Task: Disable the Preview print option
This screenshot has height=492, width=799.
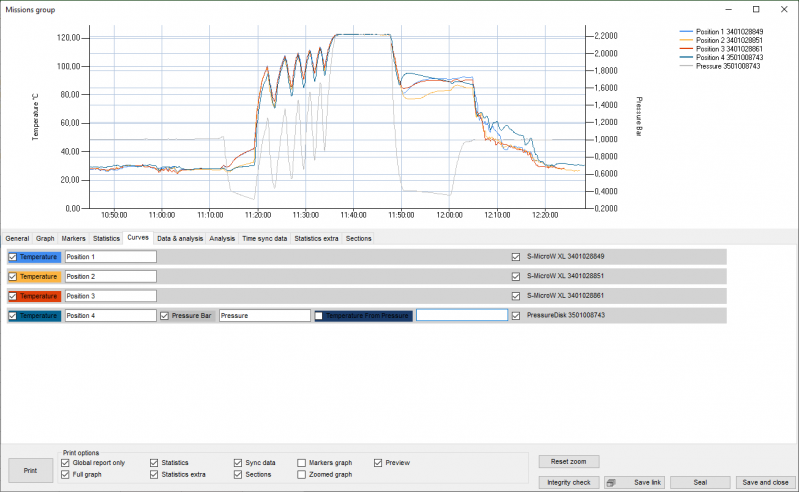Action: click(x=378, y=463)
